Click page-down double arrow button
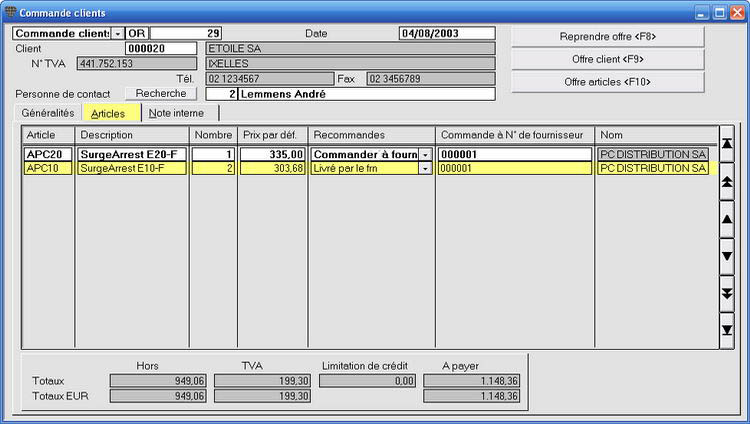Viewport: 750px width, 424px height. coord(727,293)
